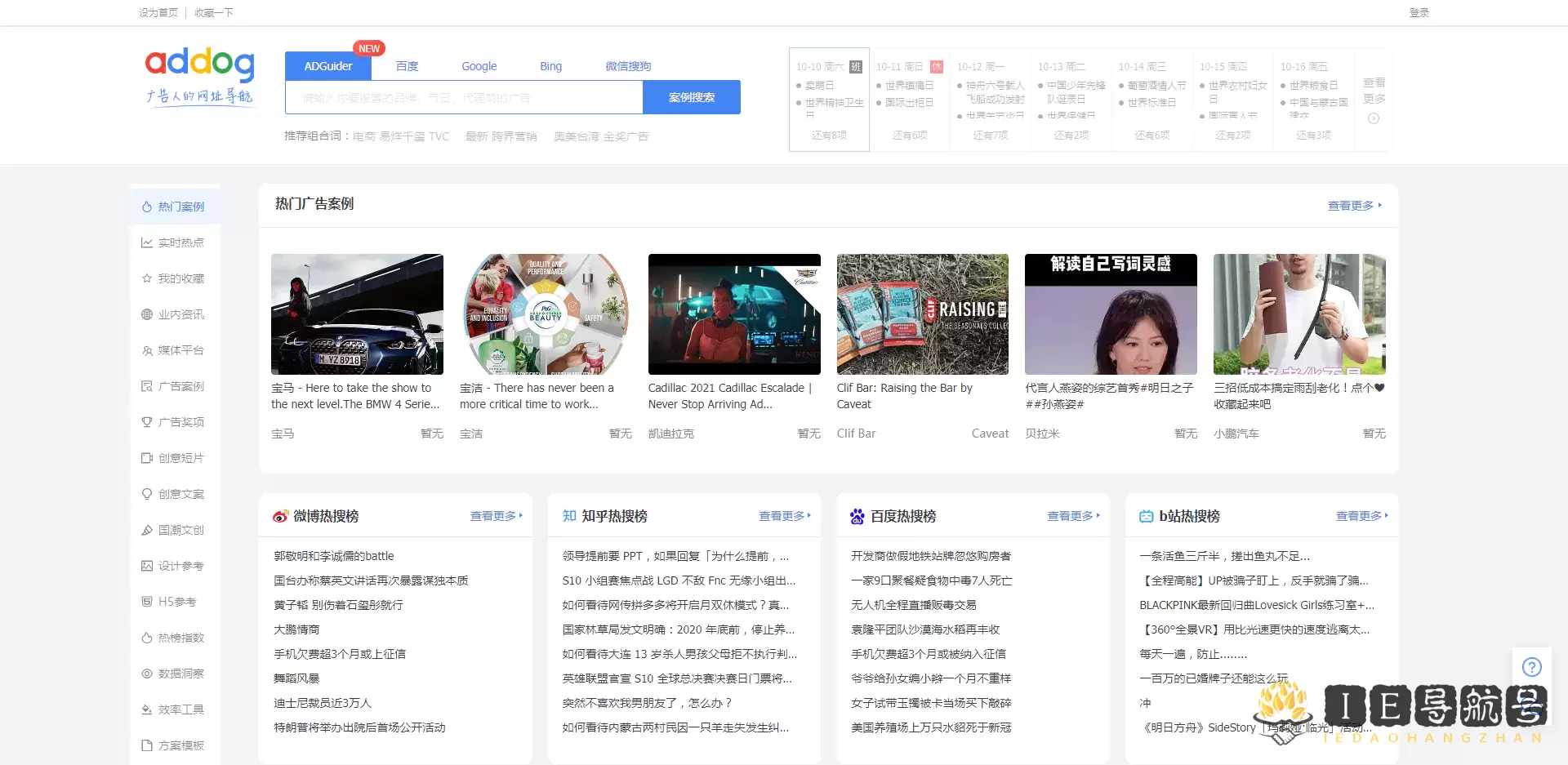The width and height of the screenshot is (1568, 765).
Task: Select the 热门案例 flame icon in sidebar
Action: [145, 206]
